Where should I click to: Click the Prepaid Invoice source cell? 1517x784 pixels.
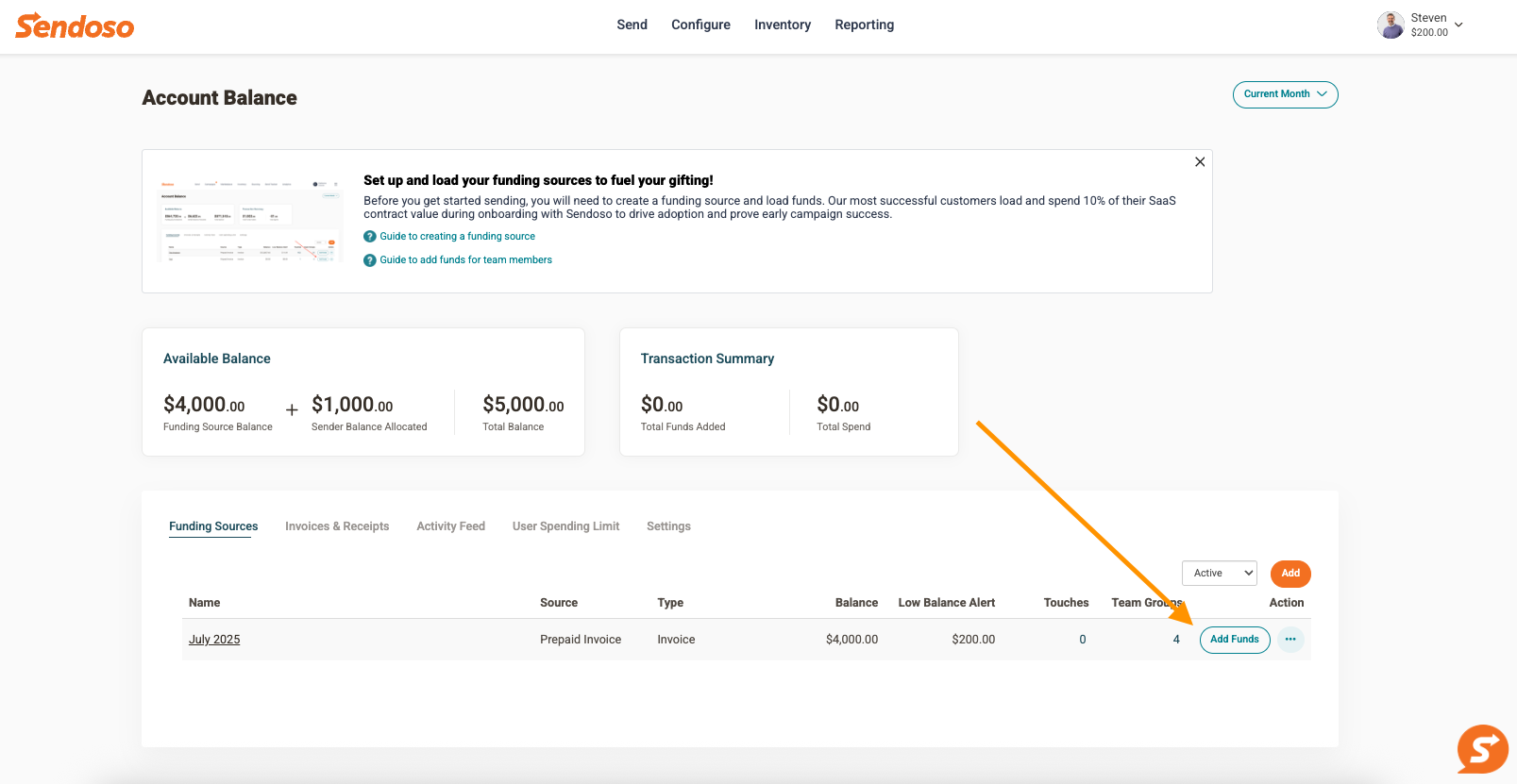pyautogui.click(x=581, y=640)
